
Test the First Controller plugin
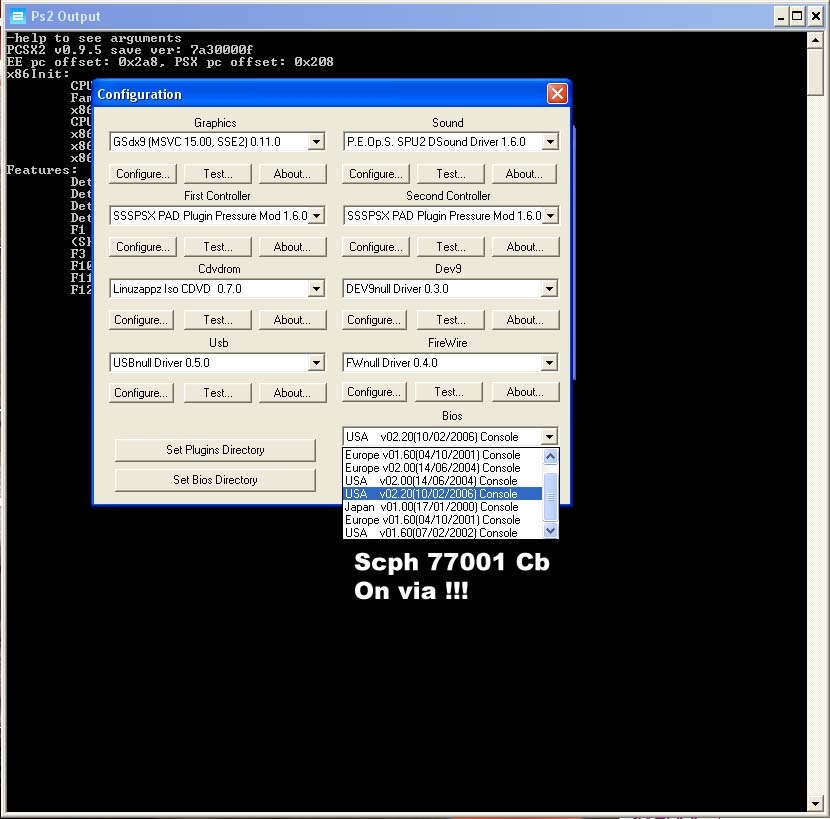coord(218,247)
